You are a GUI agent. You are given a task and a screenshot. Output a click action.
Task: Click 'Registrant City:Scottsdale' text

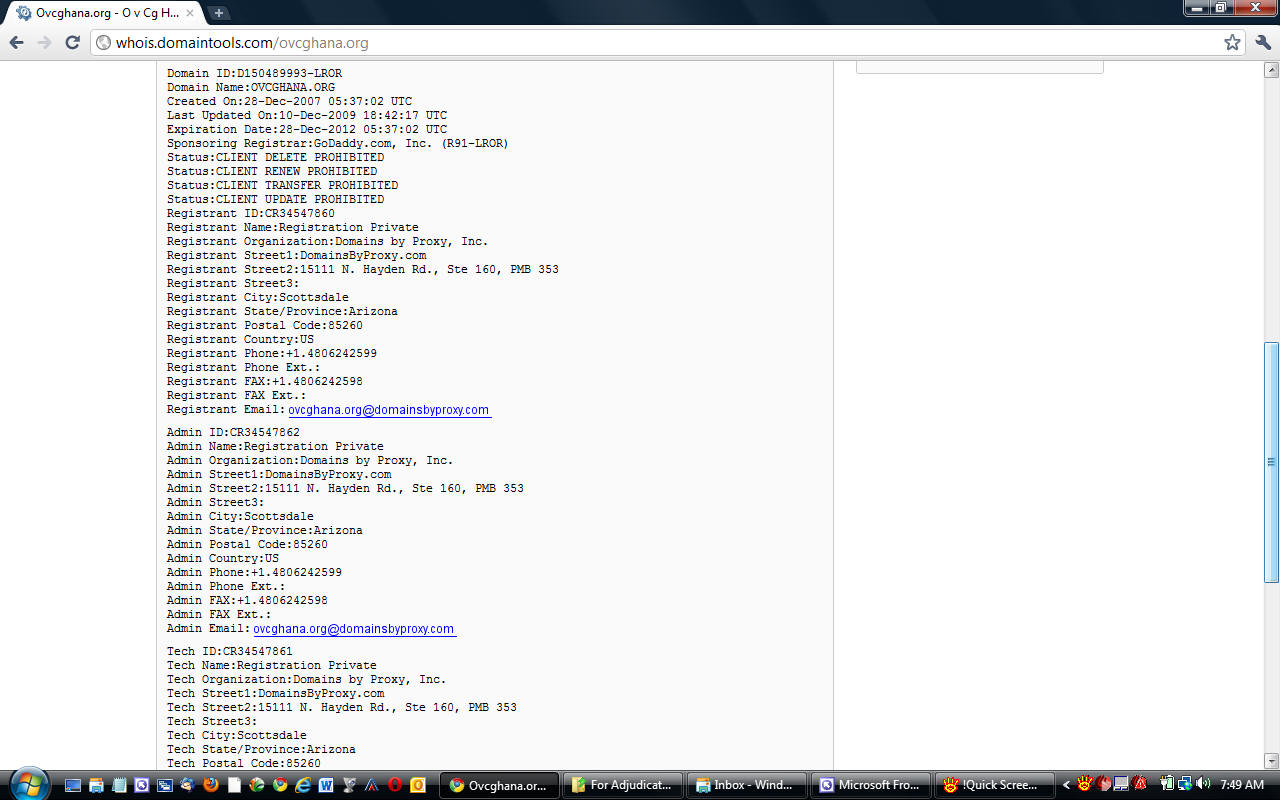(x=258, y=298)
